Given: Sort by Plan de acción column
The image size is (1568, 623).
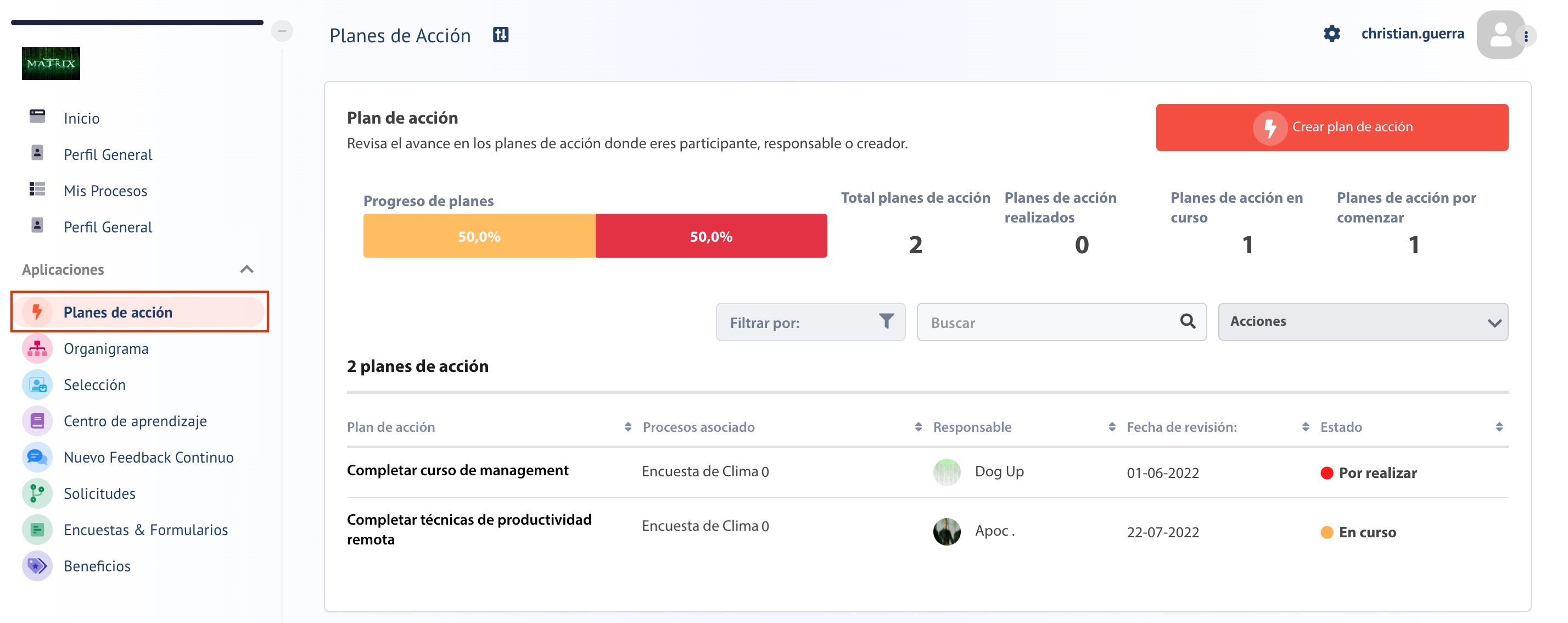Looking at the screenshot, I should [628, 427].
